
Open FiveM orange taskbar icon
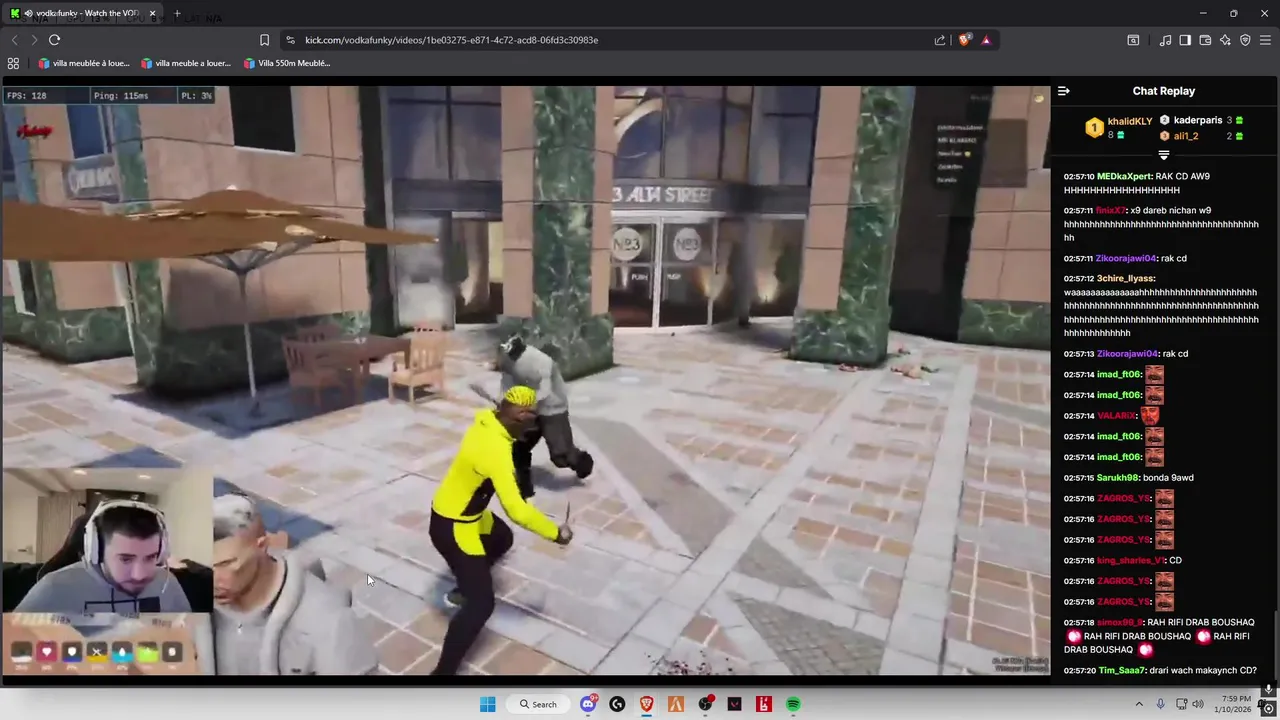pyautogui.click(x=676, y=704)
